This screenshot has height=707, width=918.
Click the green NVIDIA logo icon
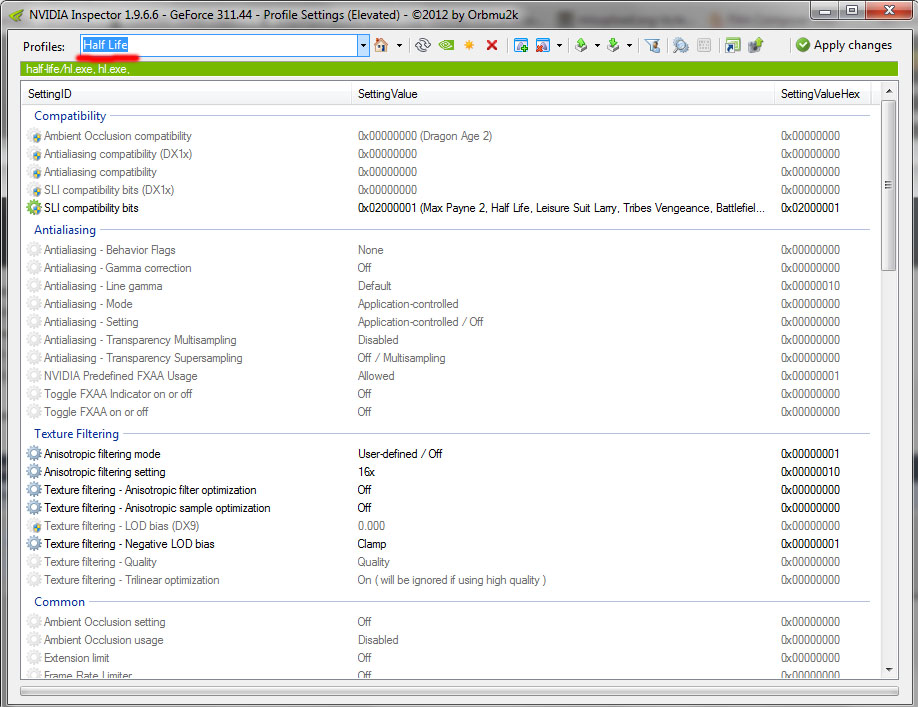pos(447,45)
